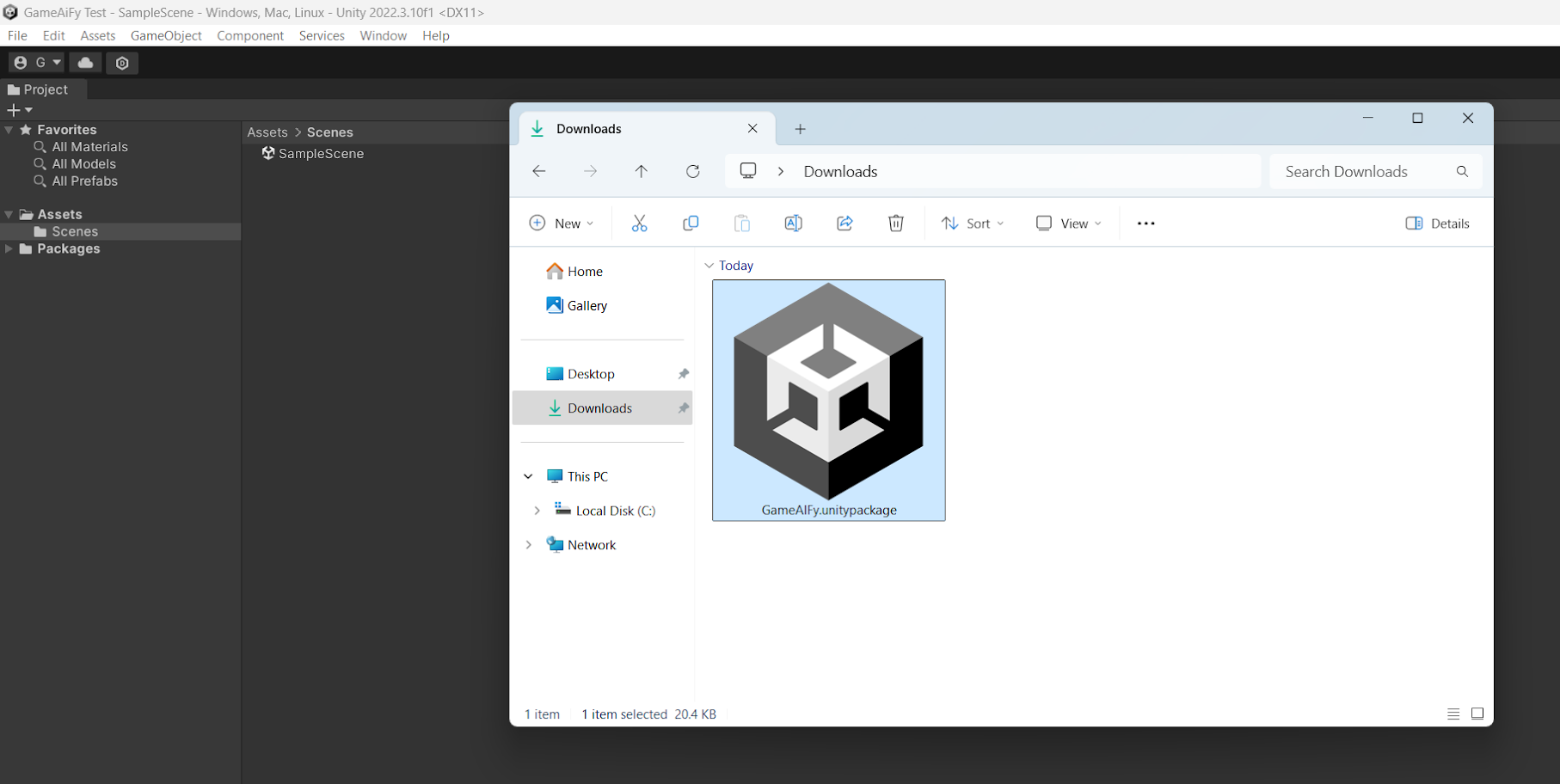Open the View dropdown
1560x784 pixels.
[1068, 224]
